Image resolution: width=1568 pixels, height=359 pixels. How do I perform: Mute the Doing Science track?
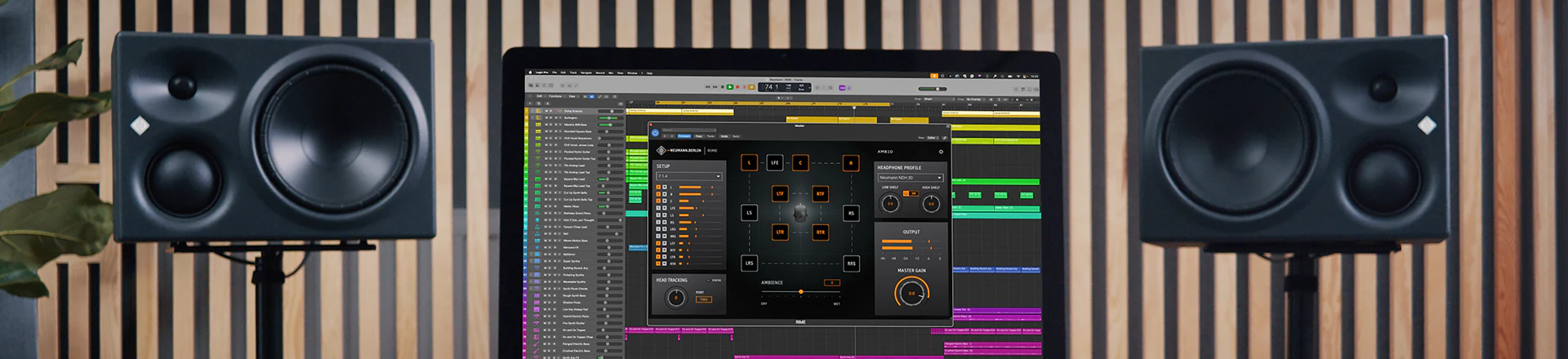546,111
